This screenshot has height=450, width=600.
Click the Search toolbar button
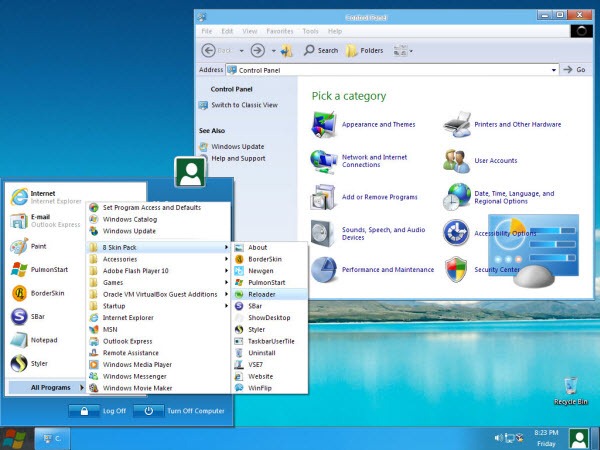(x=321, y=51)
